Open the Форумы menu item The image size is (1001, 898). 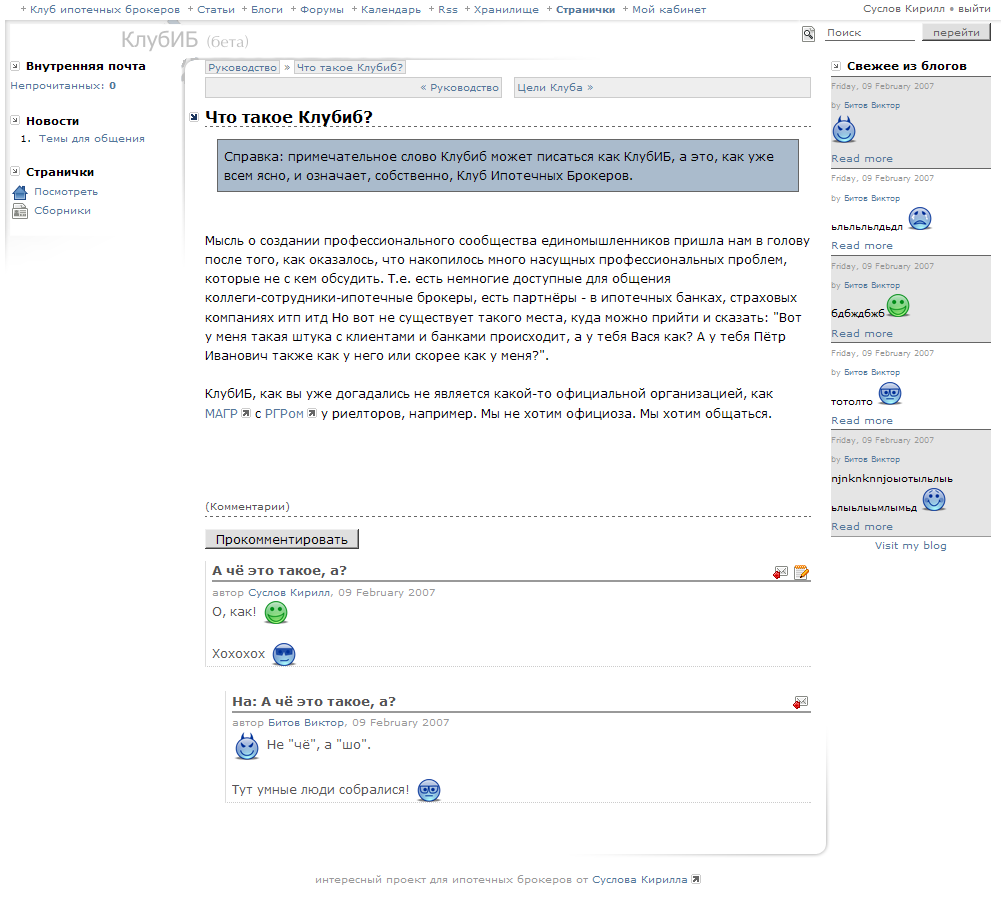tap(321, 10)
